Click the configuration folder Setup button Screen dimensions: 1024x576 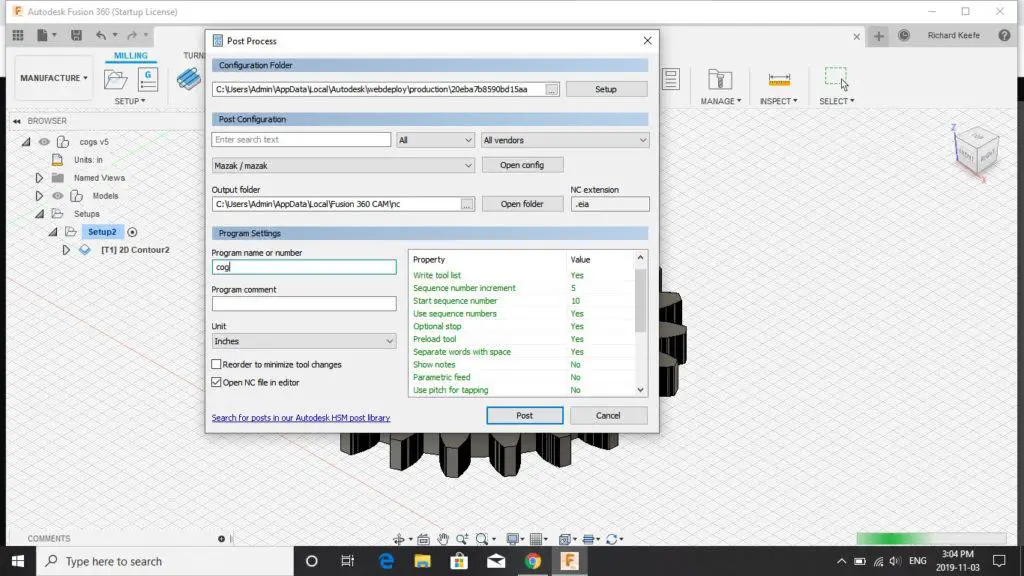[606, 89]
